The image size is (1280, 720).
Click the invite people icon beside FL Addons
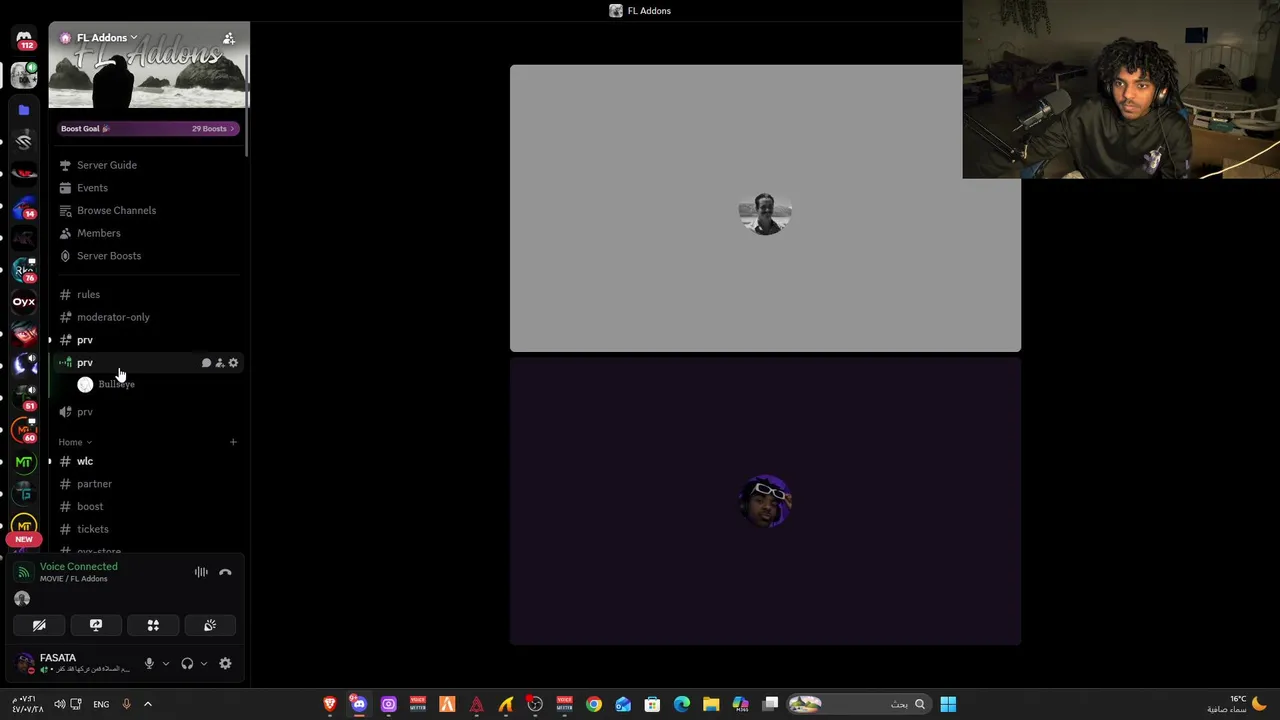point(229,38)
